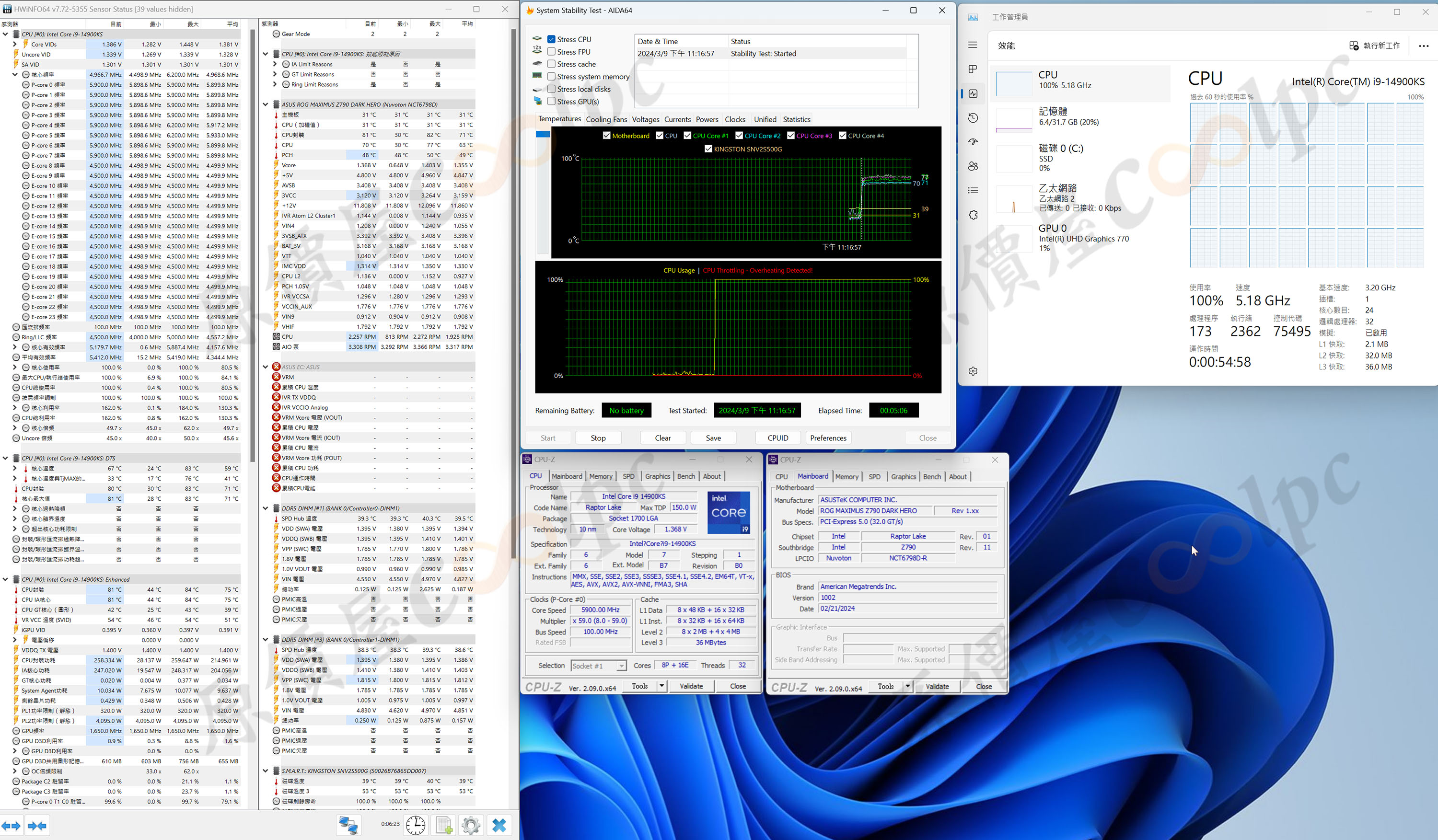
Task: Open AIDA64 Statistics tab
Action: (x=796, y=119)
